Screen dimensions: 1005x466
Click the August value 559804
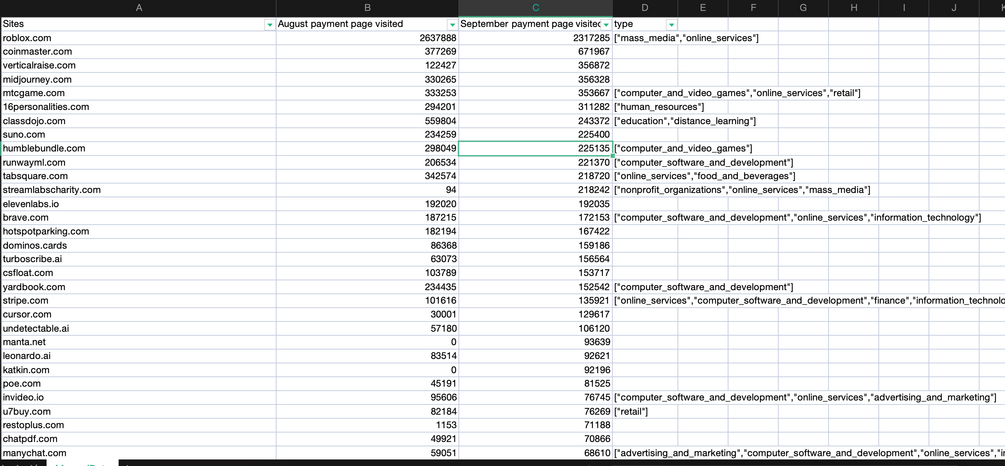pos(367,121)
